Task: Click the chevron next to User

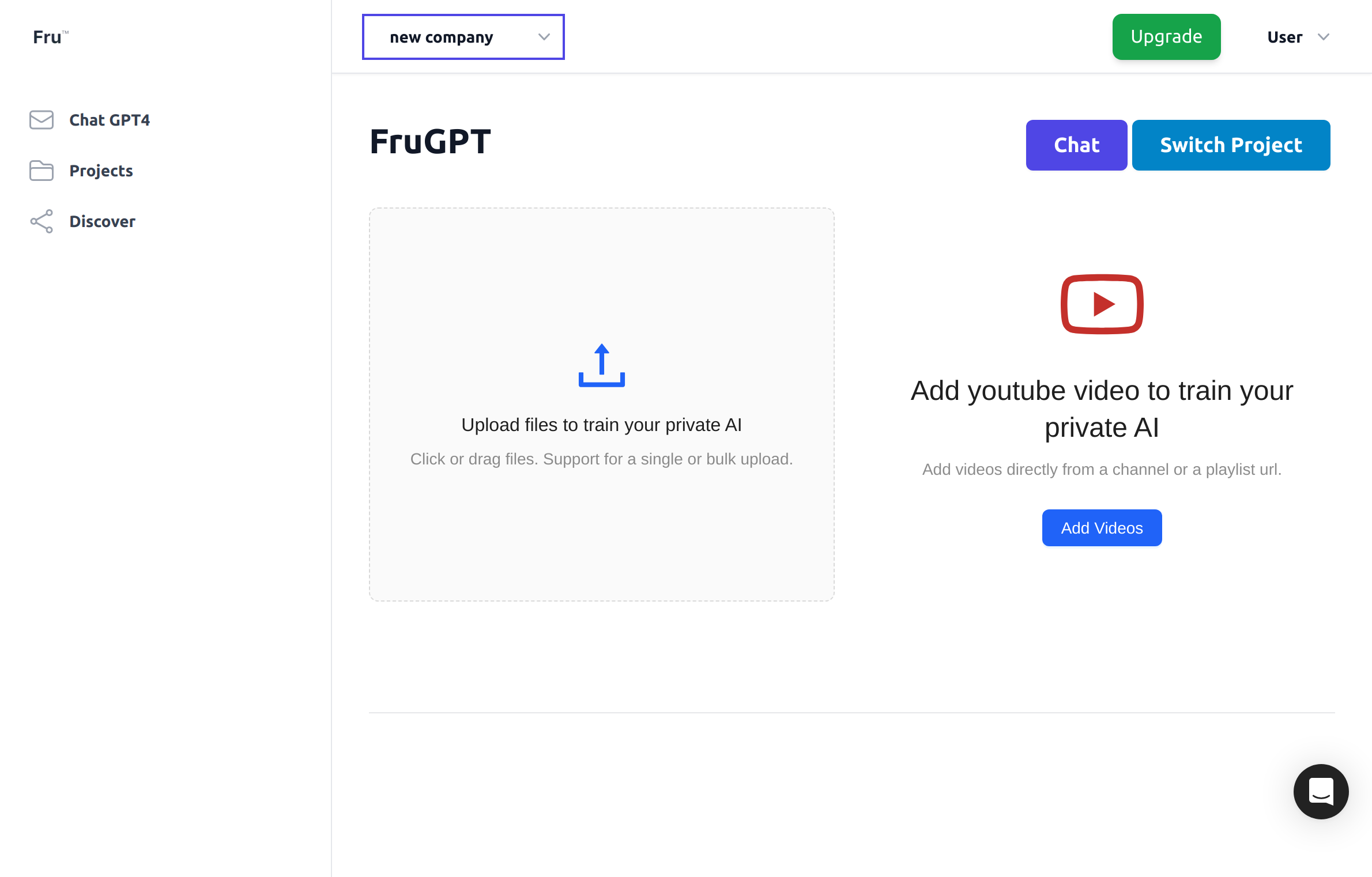Action: pyautogui.click(x=1324, y=37)
